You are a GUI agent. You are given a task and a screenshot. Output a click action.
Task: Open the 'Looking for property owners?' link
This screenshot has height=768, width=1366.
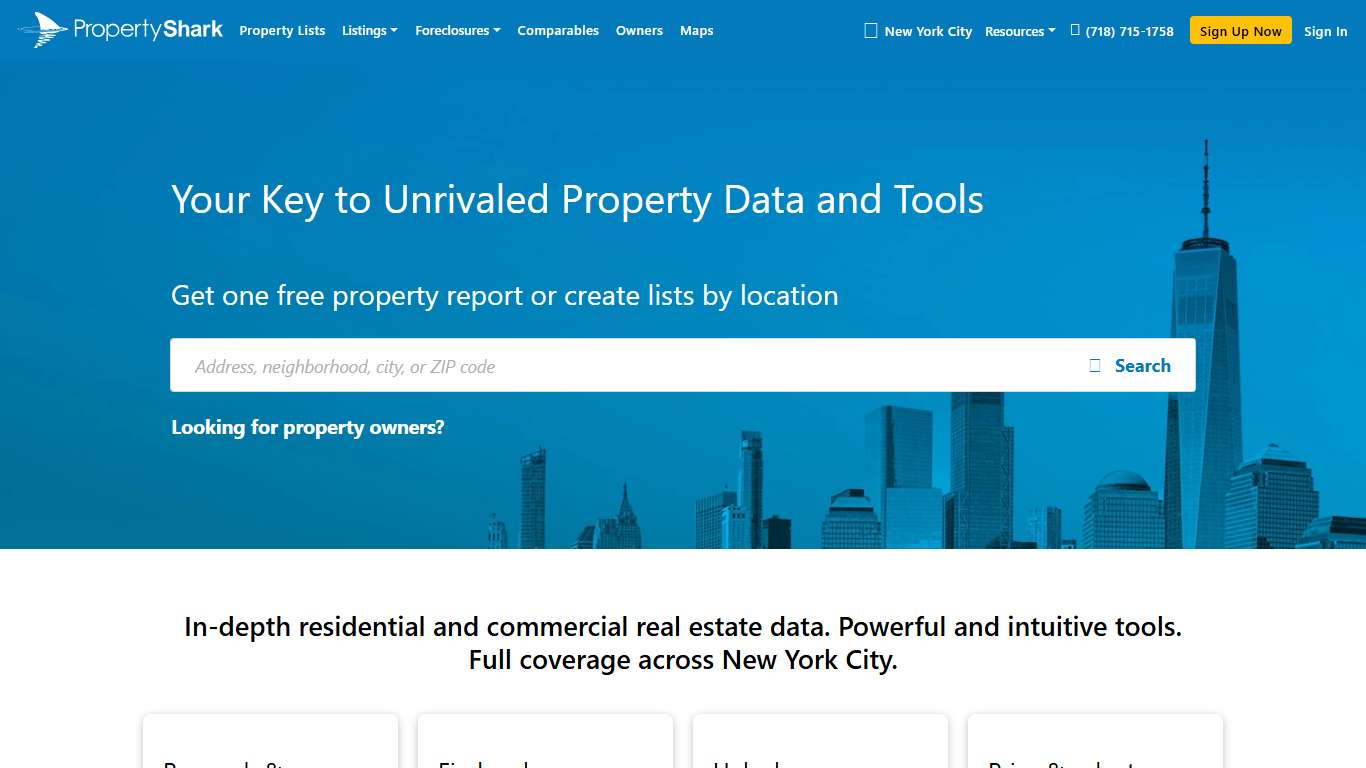pos(307,427)
